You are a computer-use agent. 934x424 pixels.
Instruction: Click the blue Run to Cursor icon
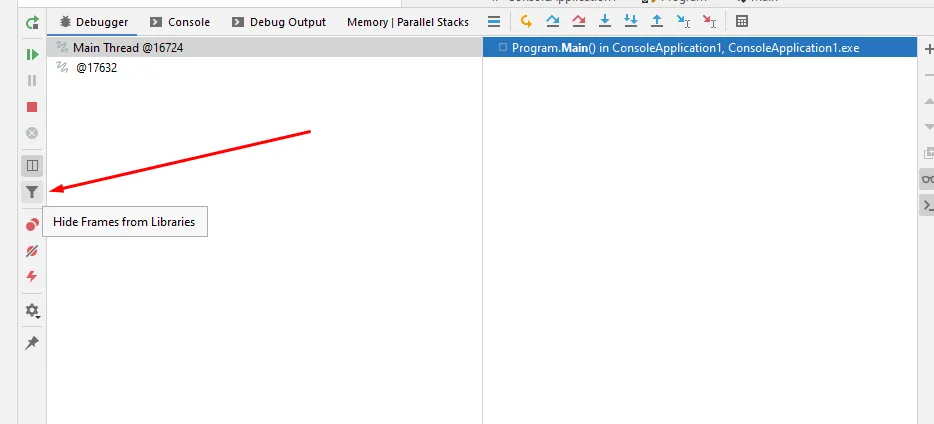pos(683,22)
